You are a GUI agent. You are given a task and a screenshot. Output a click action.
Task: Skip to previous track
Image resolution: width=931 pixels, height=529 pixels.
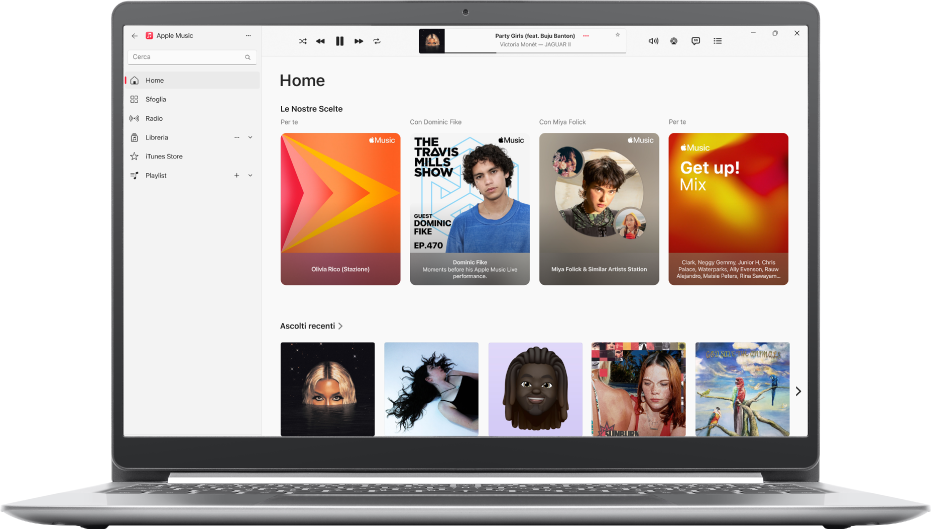[321, 41]
